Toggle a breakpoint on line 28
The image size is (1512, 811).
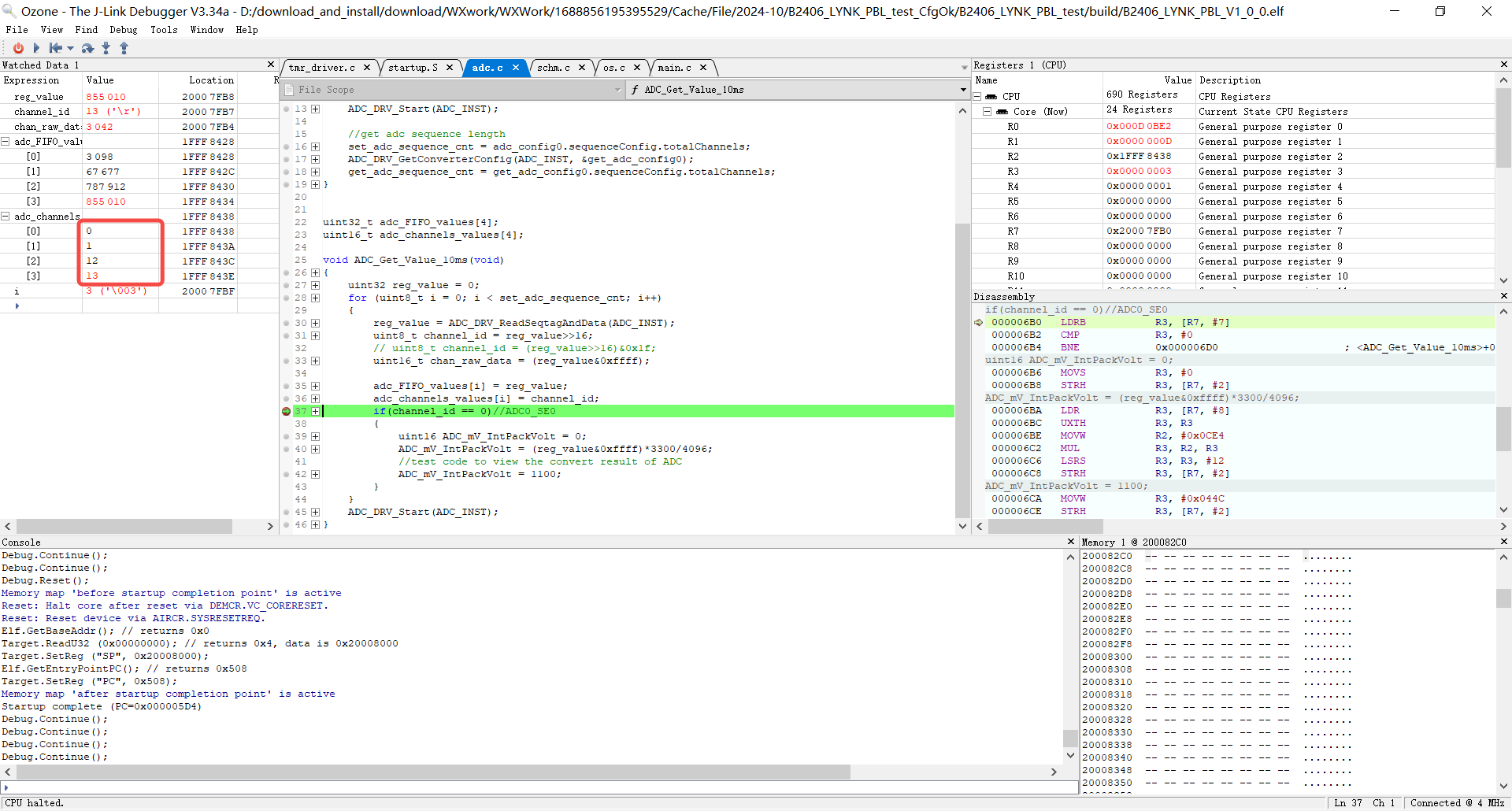tap(287, 298)
